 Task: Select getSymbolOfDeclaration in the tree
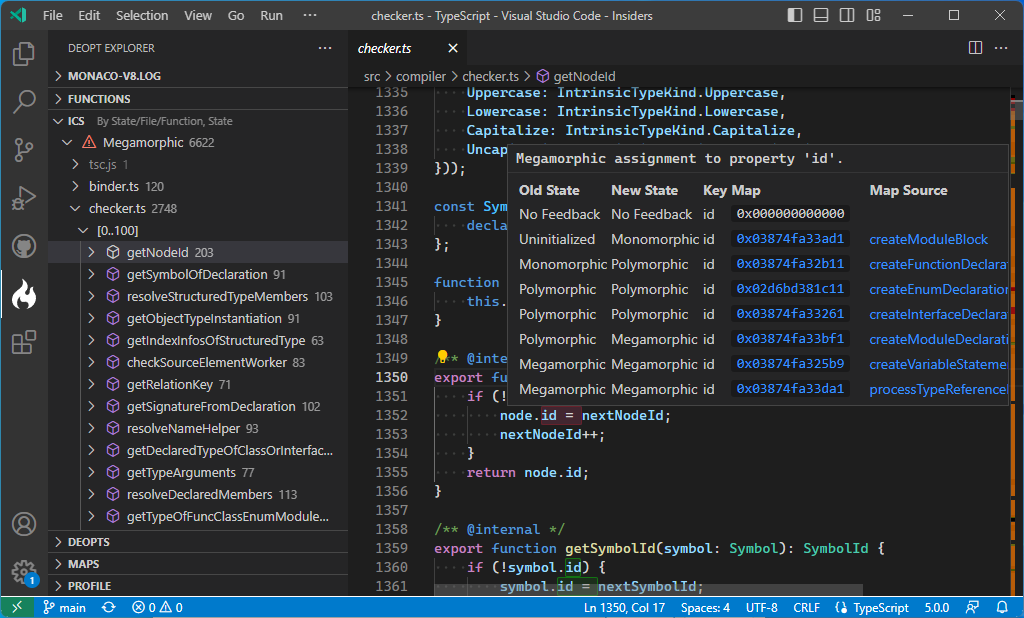point(197,275)
